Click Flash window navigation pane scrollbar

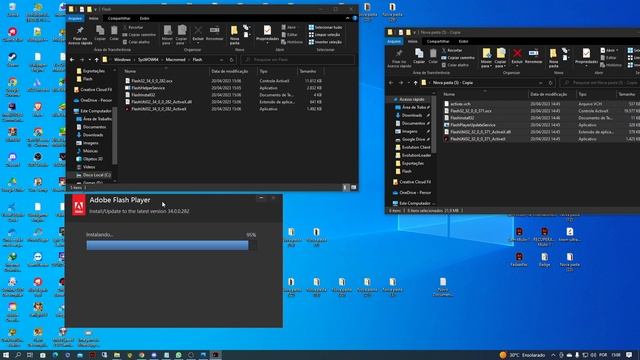[114, 135]
